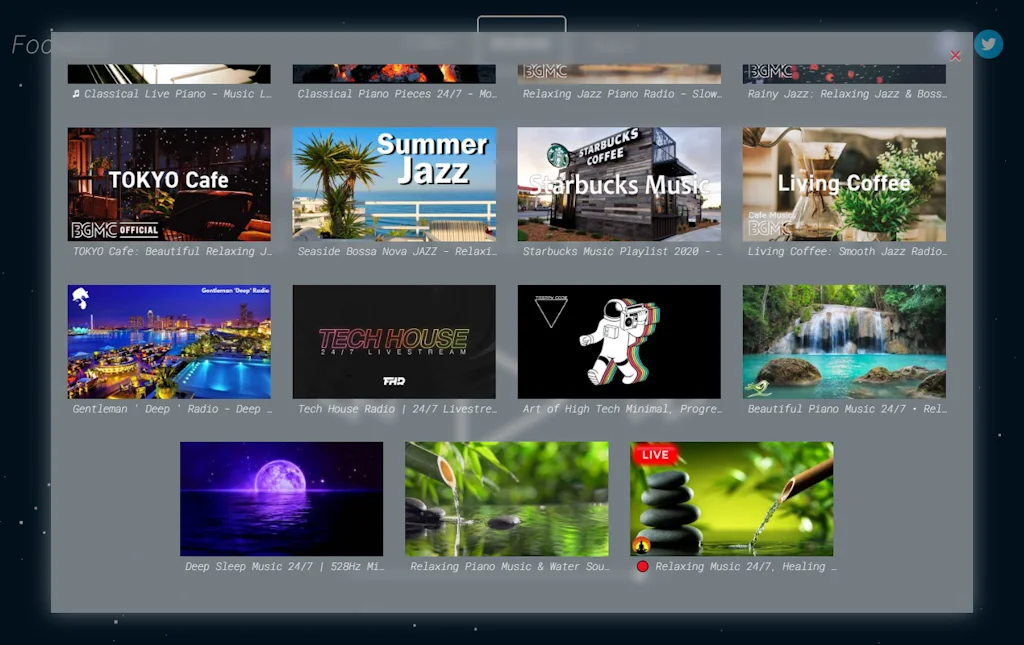Play the Art of High Tech Minimal stream
1024x645 pixels.
pyautogui.click(x=618, y=341)
